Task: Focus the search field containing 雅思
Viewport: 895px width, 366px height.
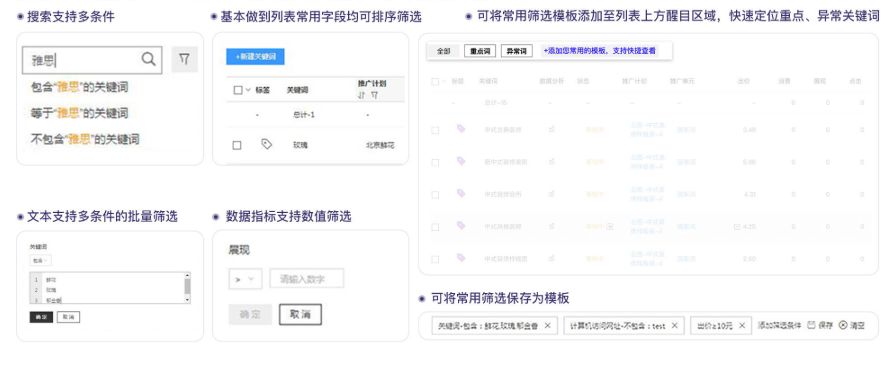Action: (x=92, y=60)
